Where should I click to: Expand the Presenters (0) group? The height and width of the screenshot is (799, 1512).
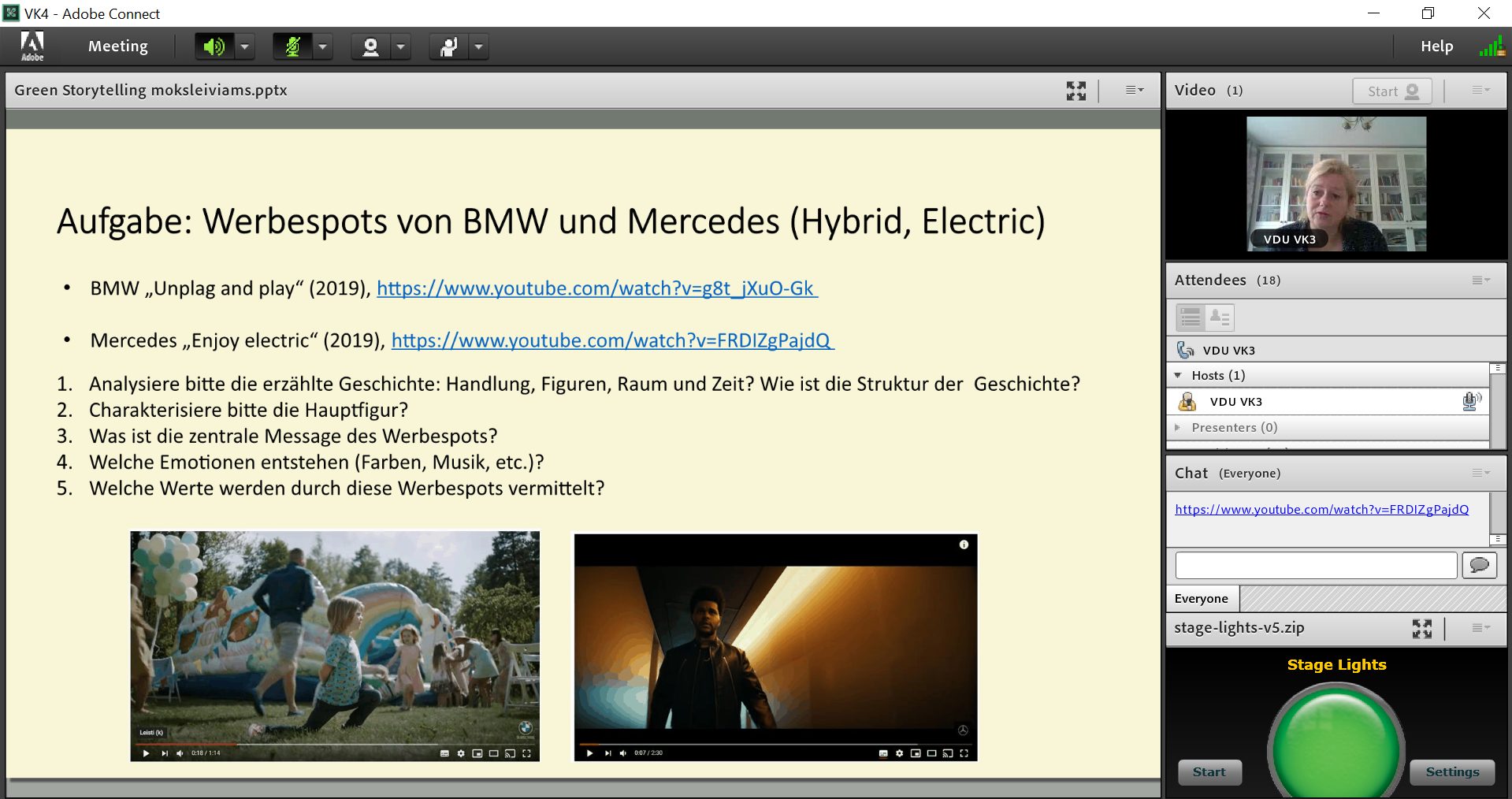tap(1178, 427)
